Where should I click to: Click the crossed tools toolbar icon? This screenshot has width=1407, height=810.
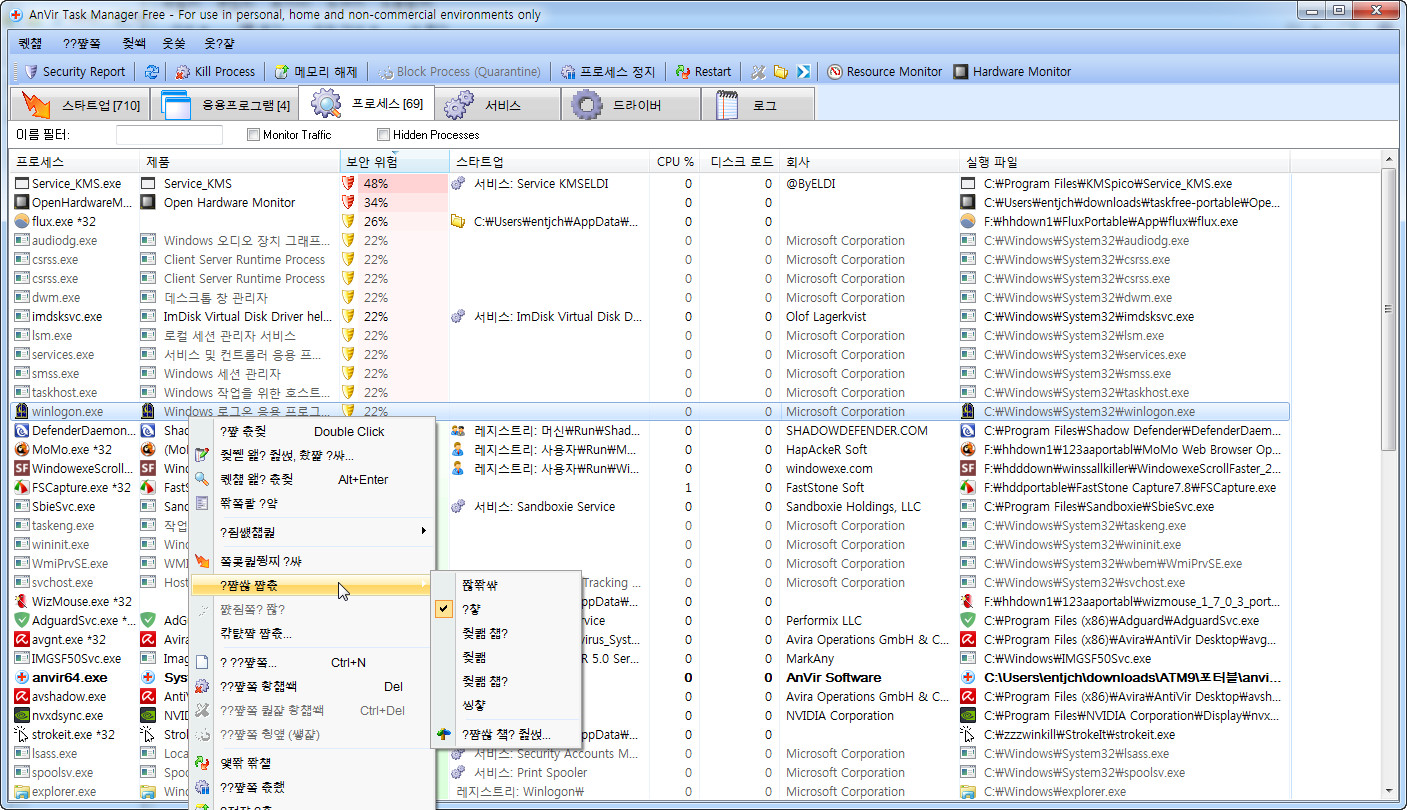(758, 72)
